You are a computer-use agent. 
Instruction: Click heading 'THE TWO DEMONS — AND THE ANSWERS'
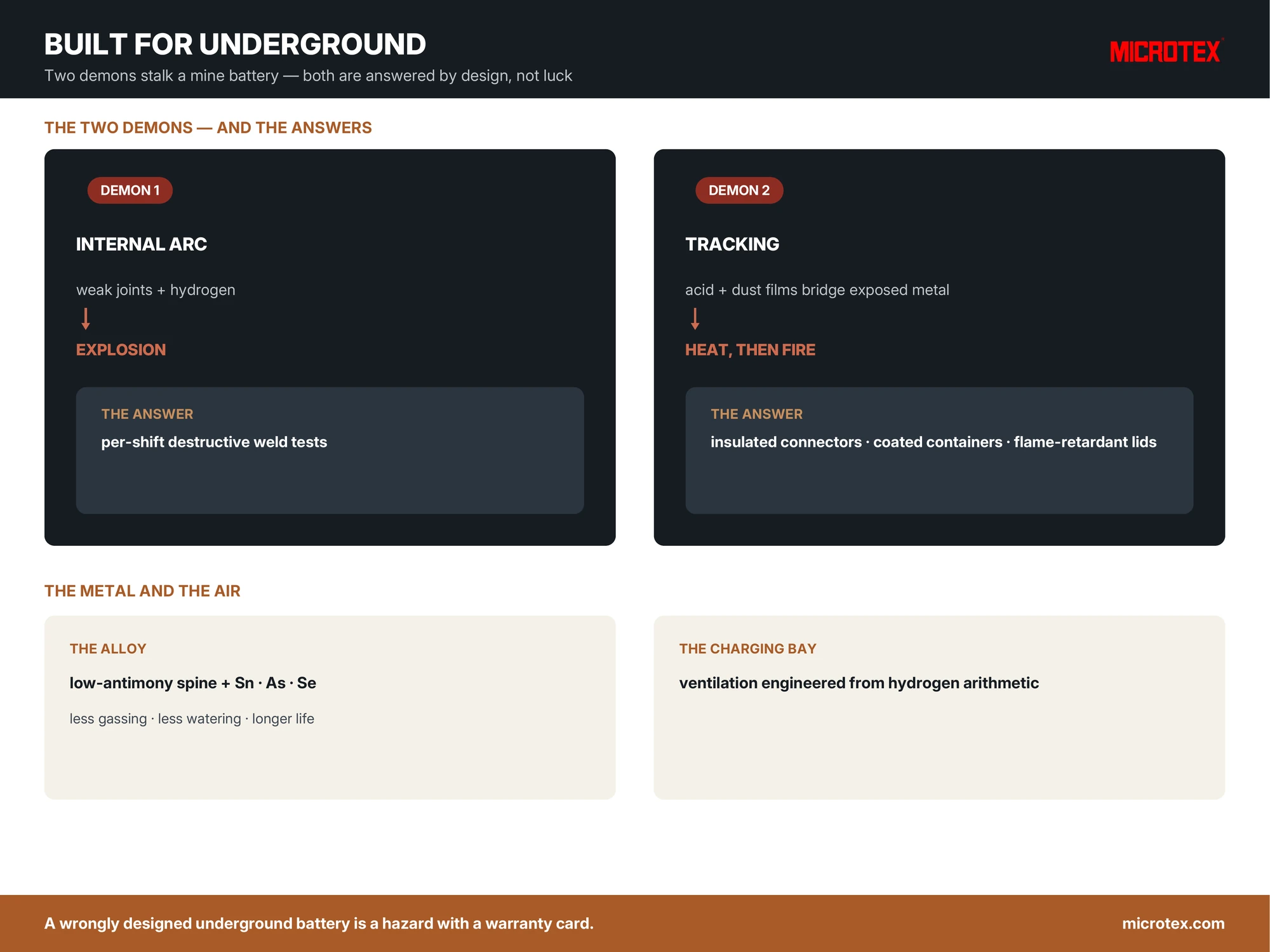tap(208, 128)
